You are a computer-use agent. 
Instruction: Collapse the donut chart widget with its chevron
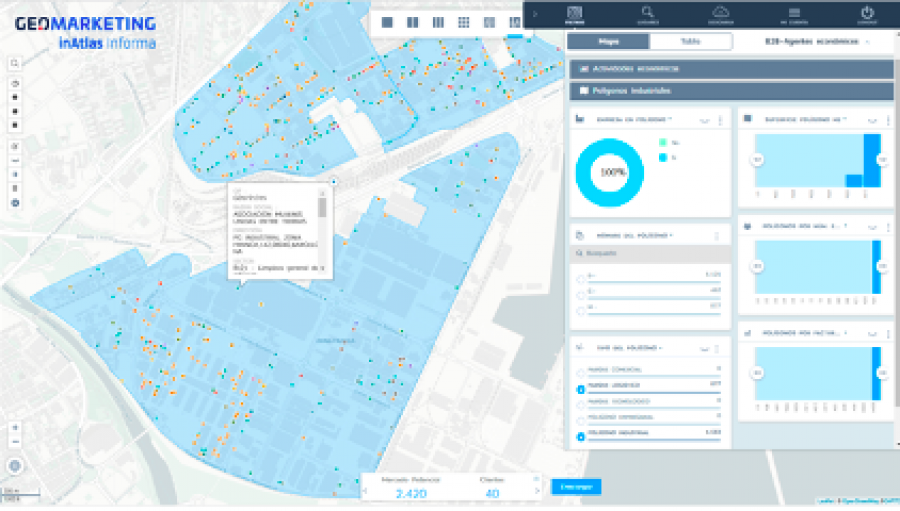click(704, 121)
